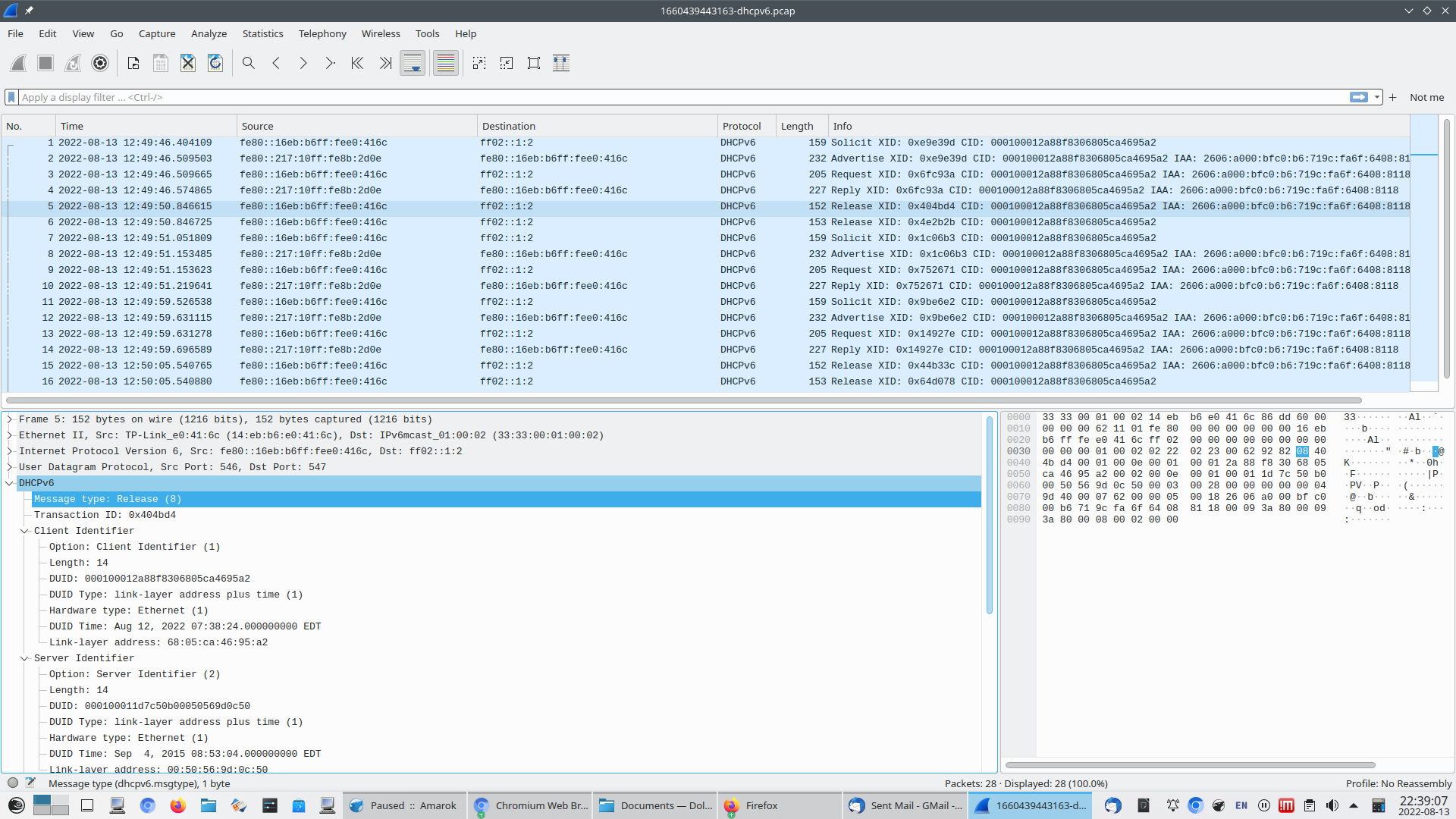Expand Internet Protocol Version 6 details
The width and height of the screenshot is (1456, 819).
pyautogui.click(x=10, y=451)
